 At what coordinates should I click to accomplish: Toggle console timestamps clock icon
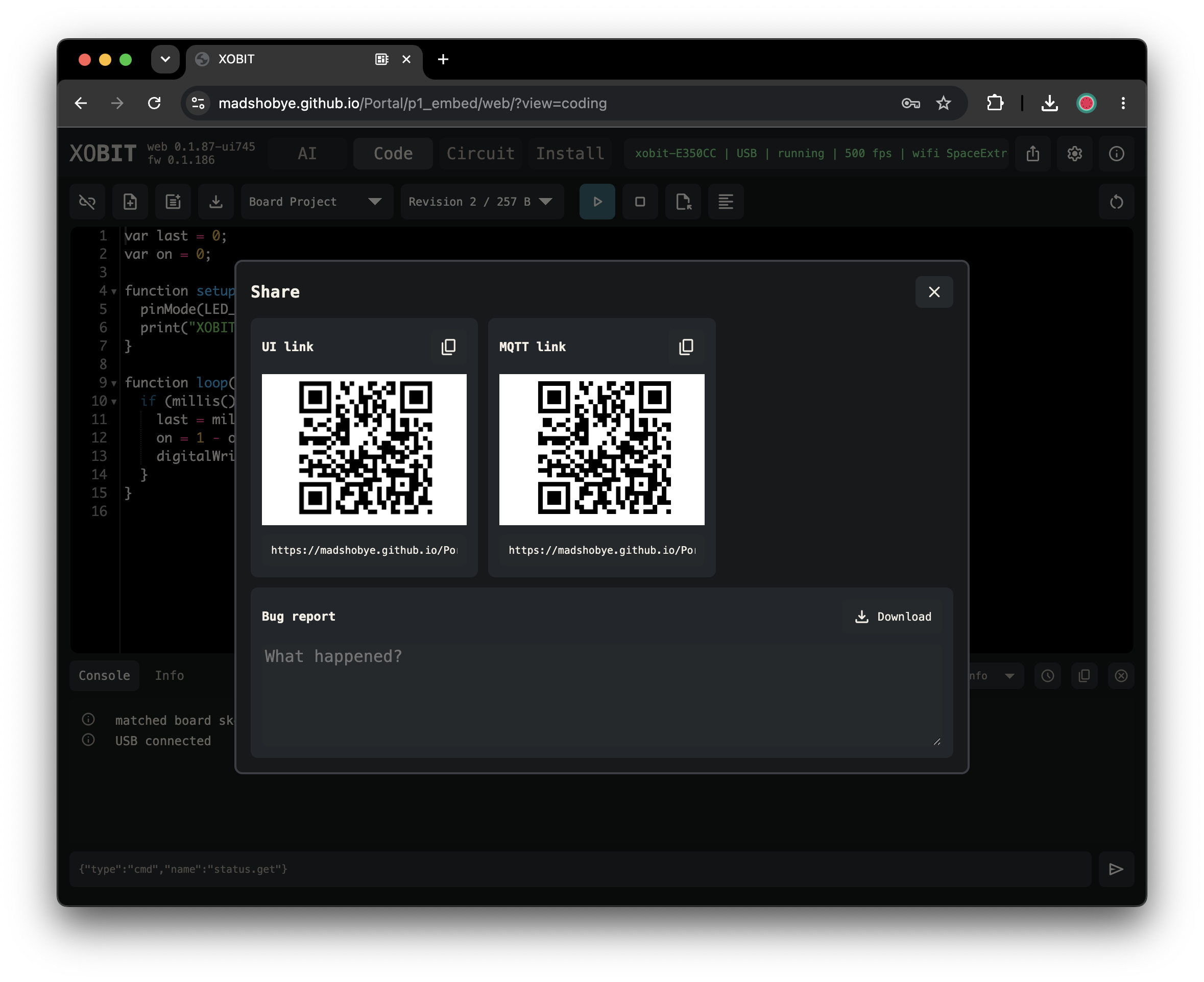pyautogui.click(x=1048, y=676)
